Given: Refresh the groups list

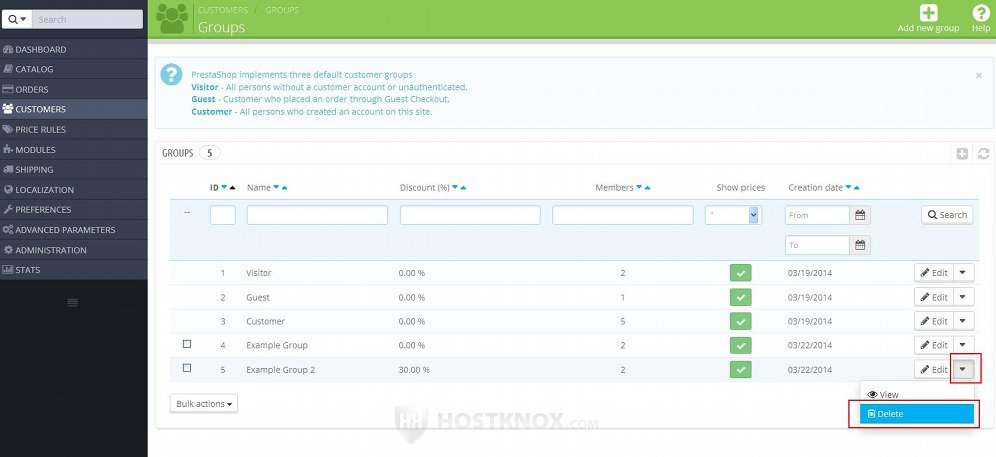Looking at the screenshot, I should point(983,153).
